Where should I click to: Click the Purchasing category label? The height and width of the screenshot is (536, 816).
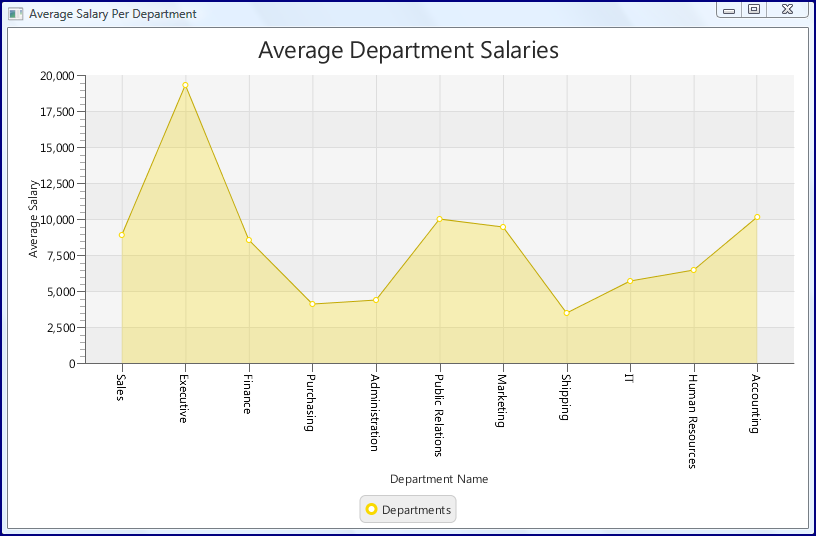click(310, 403)
